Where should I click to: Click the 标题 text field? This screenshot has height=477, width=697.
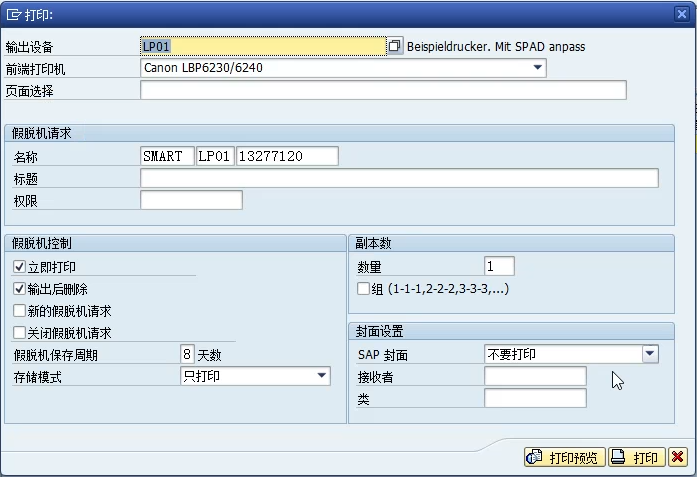[399, 178]
